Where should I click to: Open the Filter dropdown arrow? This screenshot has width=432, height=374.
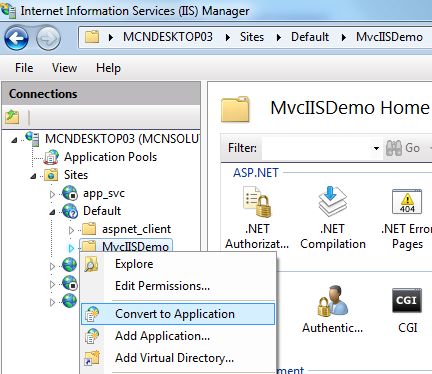tap(376, 148)
